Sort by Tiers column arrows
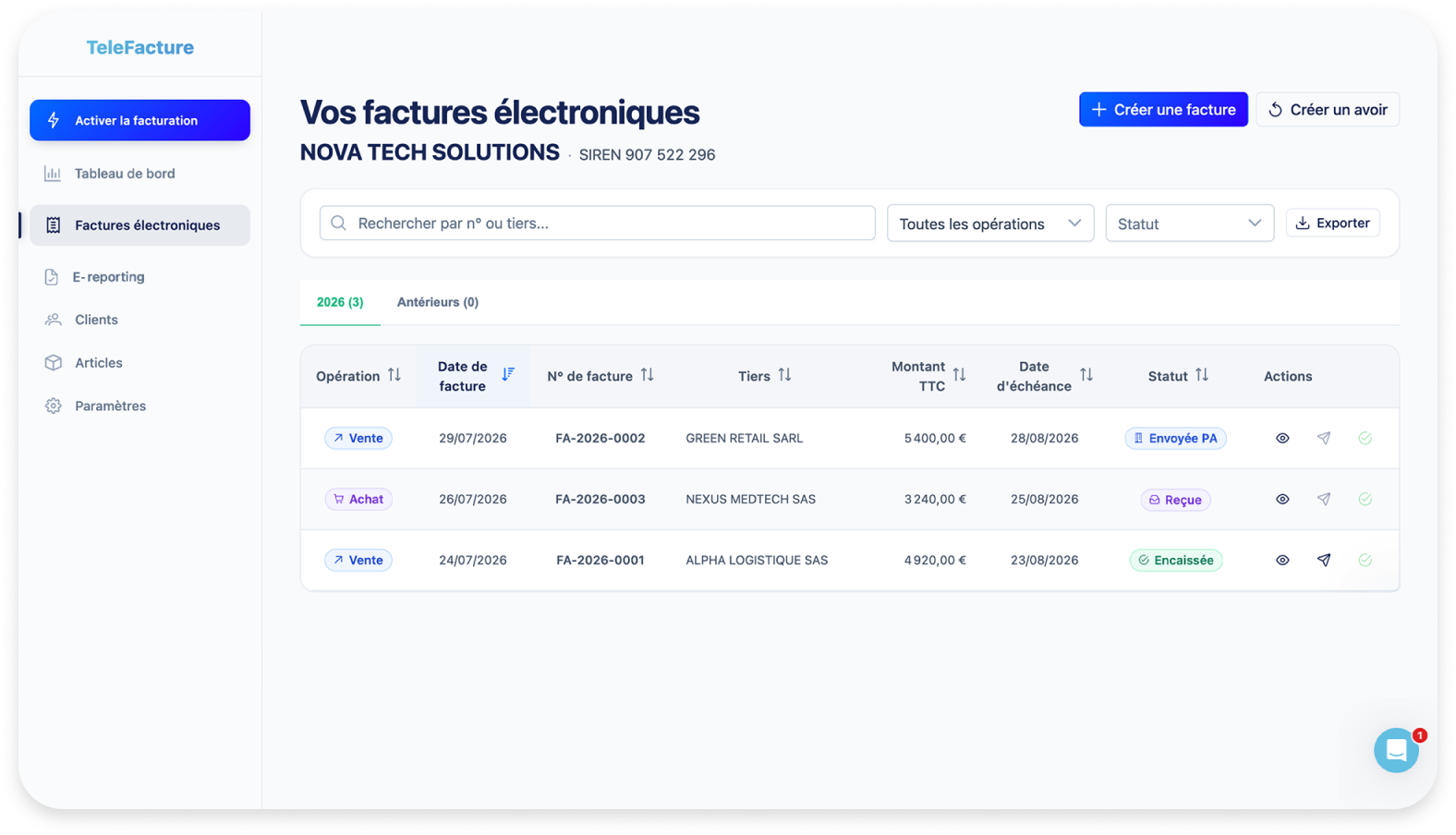This screenshot has height=835, width=1456. click(x=784, y=375)
